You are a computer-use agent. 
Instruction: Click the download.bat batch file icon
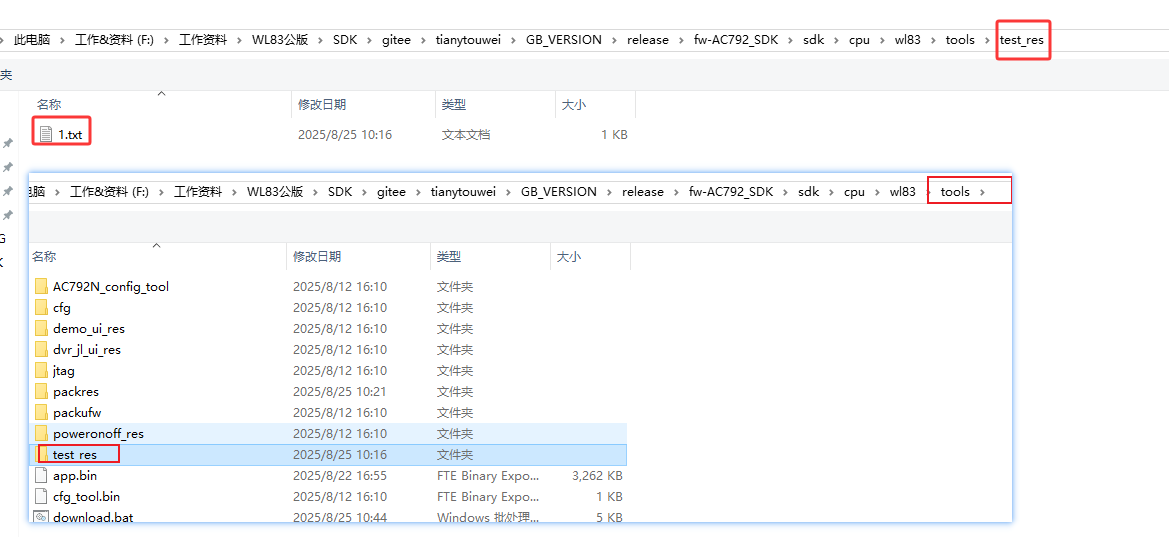click(x=41, y=516)
